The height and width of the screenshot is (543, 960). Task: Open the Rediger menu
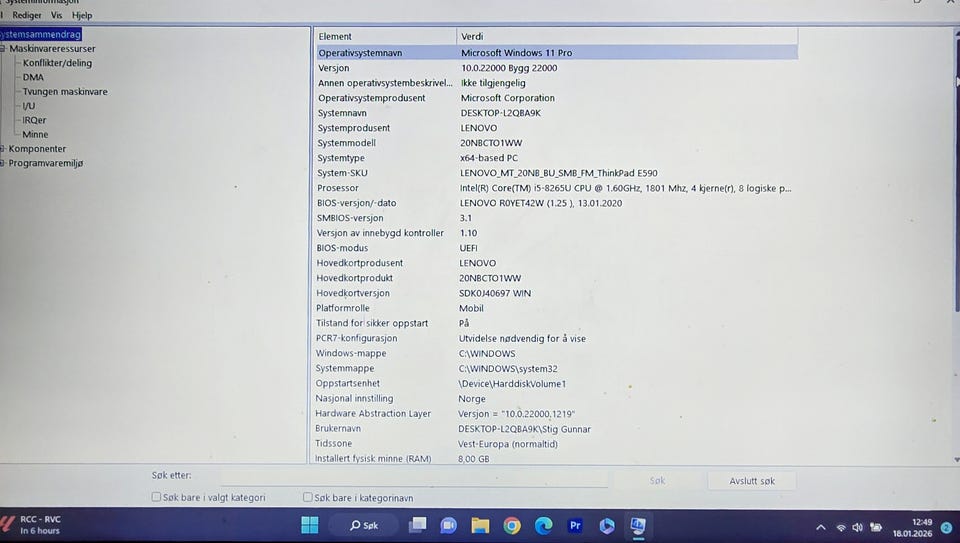pos(27,15)
